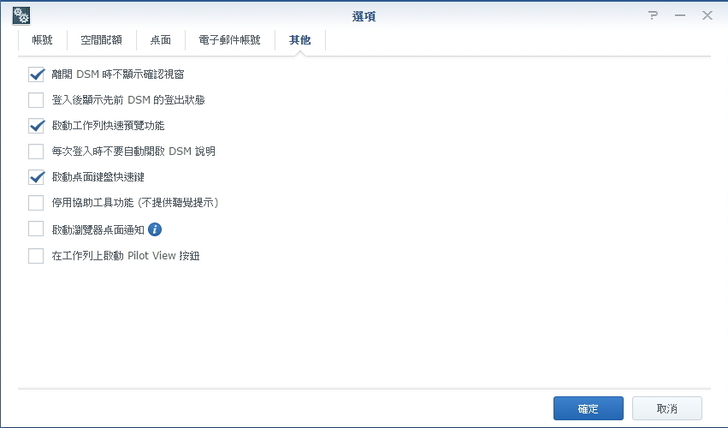Click info icon beside browser desktop notification
728x428 pixels.
point(155,229)
